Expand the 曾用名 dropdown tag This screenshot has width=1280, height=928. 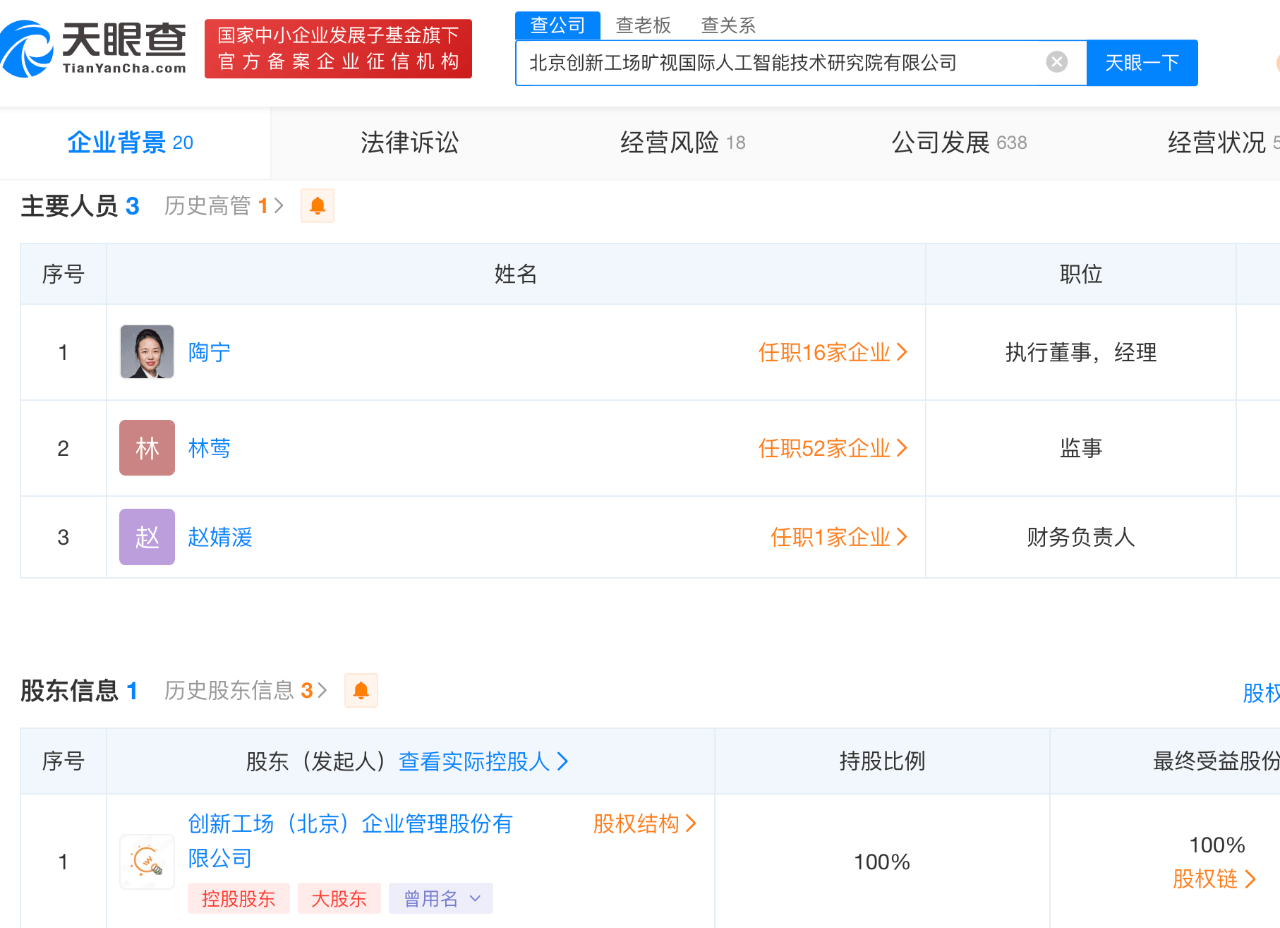point(441,899)
